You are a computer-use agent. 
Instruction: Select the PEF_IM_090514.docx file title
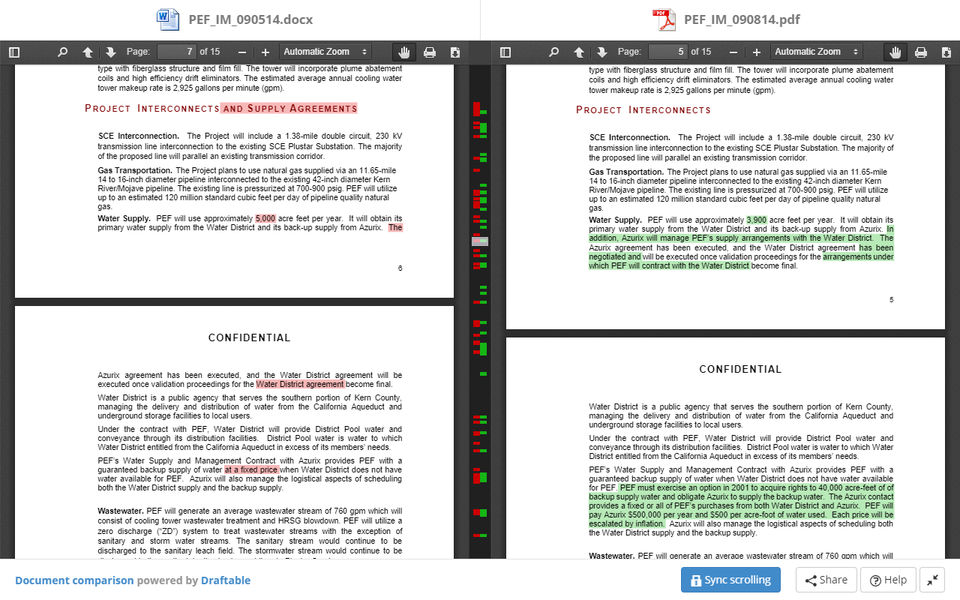(250, 20)
